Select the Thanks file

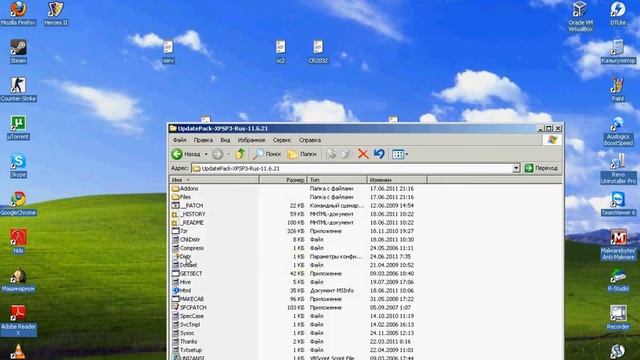click(x=184, y=341)
